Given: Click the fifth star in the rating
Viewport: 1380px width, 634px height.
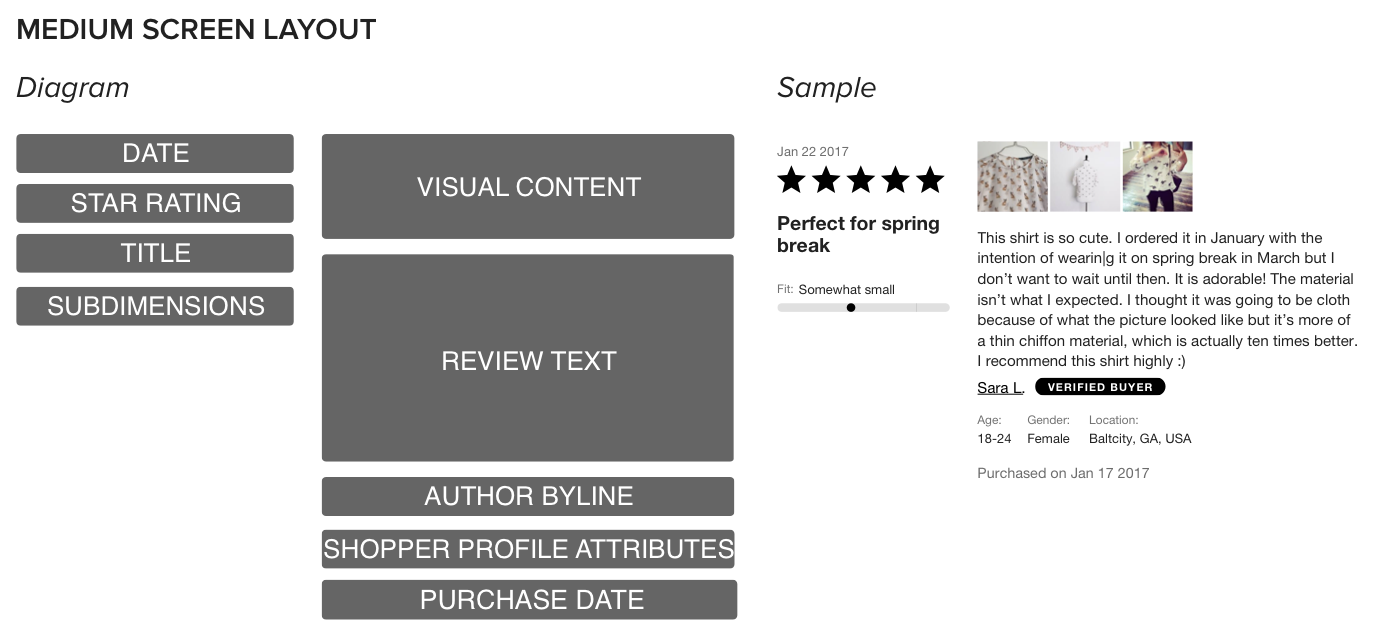Looking at the screenshot, I should point(930,180).
